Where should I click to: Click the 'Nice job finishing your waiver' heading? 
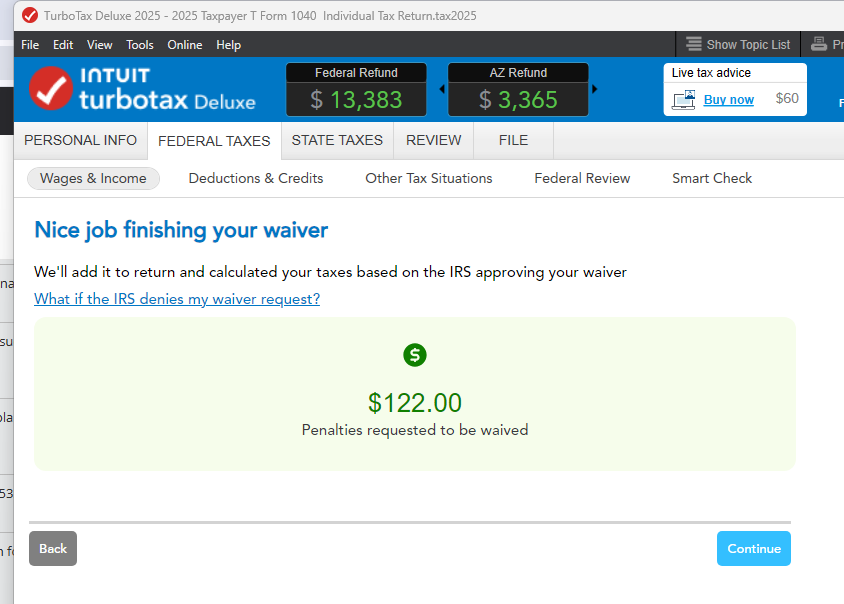point(181,230)
